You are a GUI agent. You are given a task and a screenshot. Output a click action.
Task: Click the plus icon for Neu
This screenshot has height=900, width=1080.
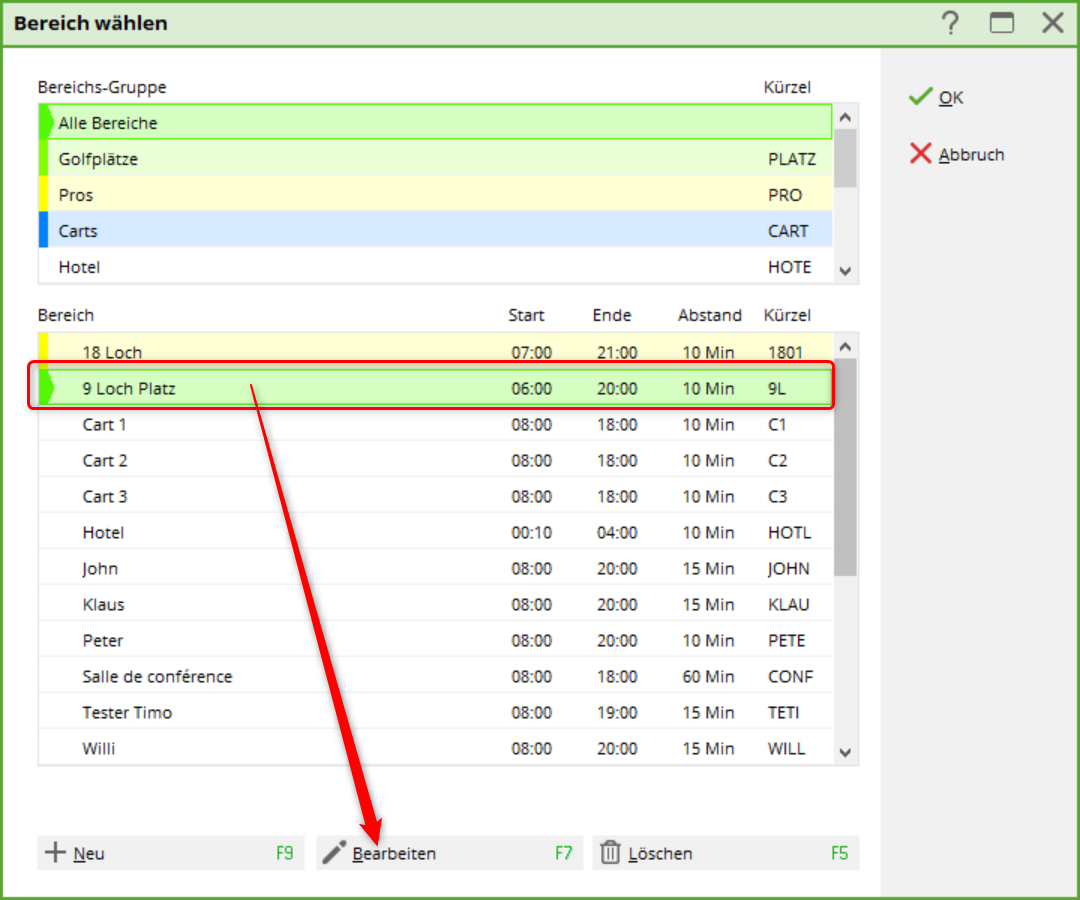pyautogui.click(x=55, y=853)
